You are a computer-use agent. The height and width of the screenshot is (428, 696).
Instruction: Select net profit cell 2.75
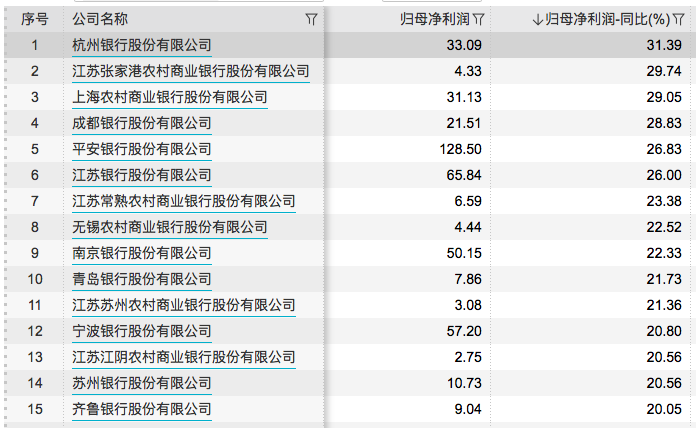coord(468,357)
